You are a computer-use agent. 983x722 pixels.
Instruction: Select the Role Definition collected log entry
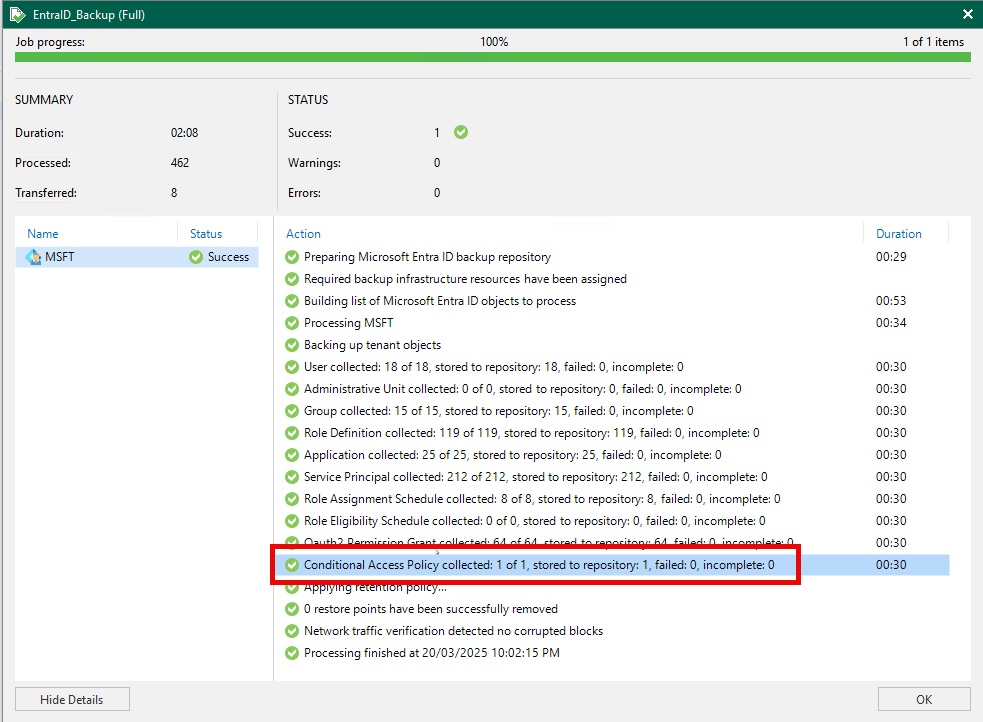pyautogui.click(x=531, y=433)
